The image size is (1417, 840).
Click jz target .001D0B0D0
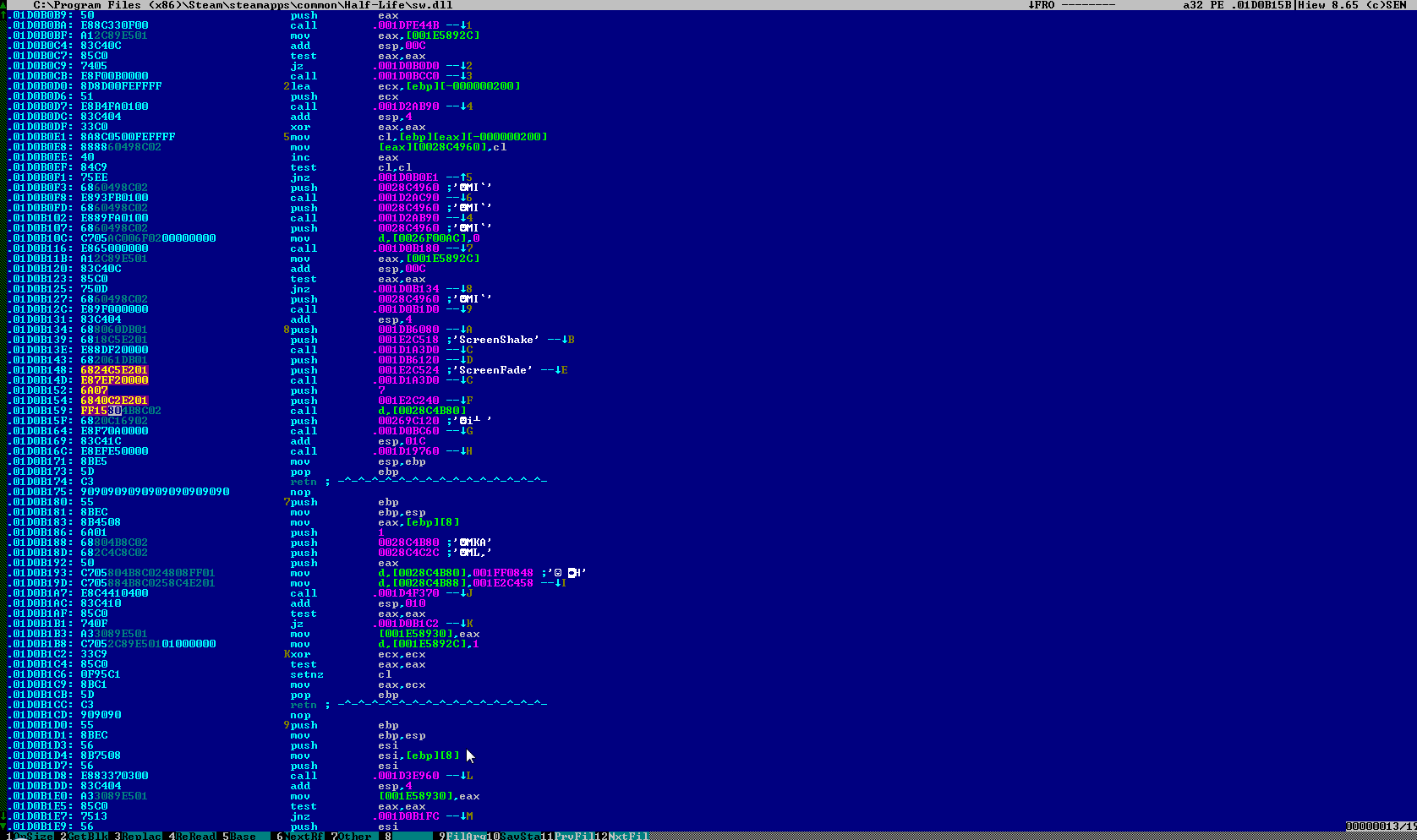[408, 66]
